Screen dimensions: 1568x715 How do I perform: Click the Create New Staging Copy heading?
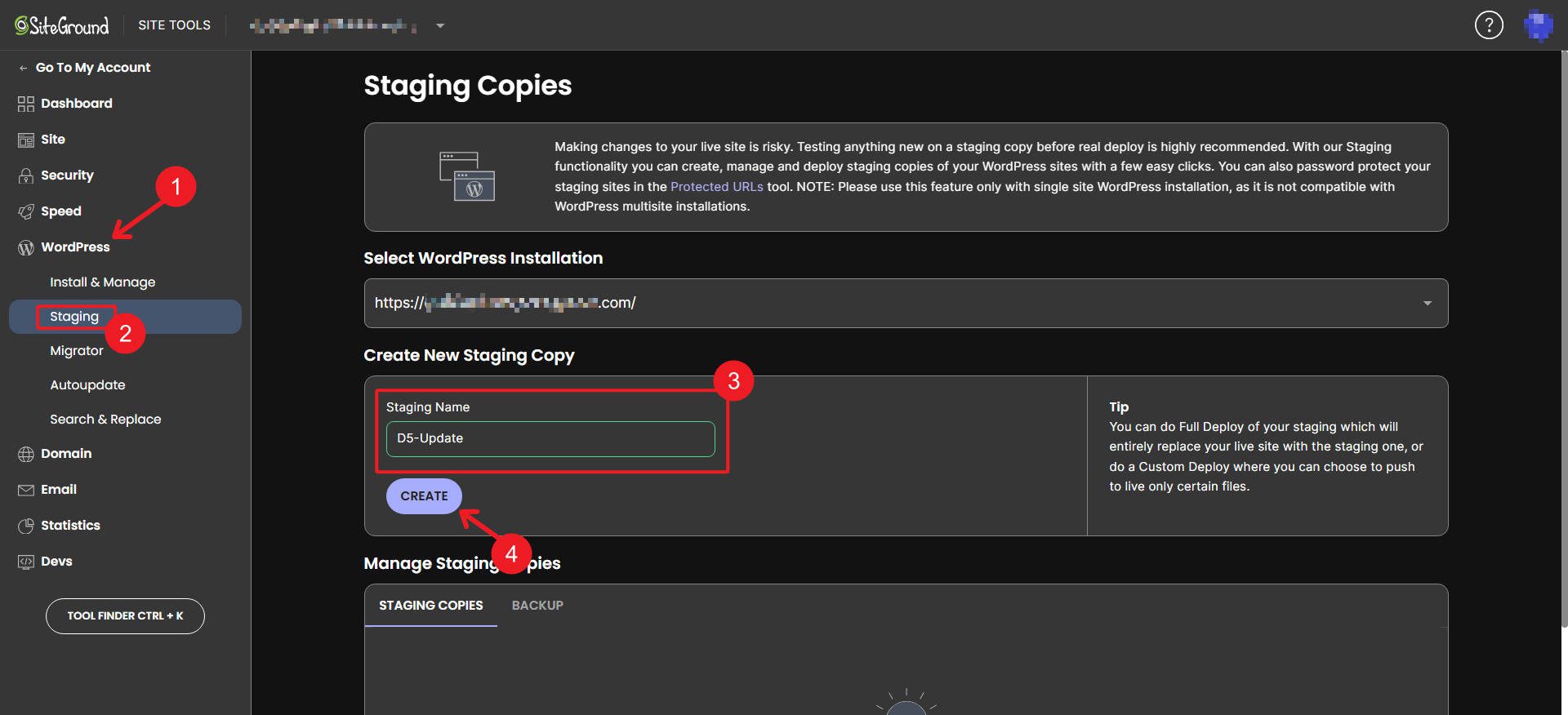point(469,355)
